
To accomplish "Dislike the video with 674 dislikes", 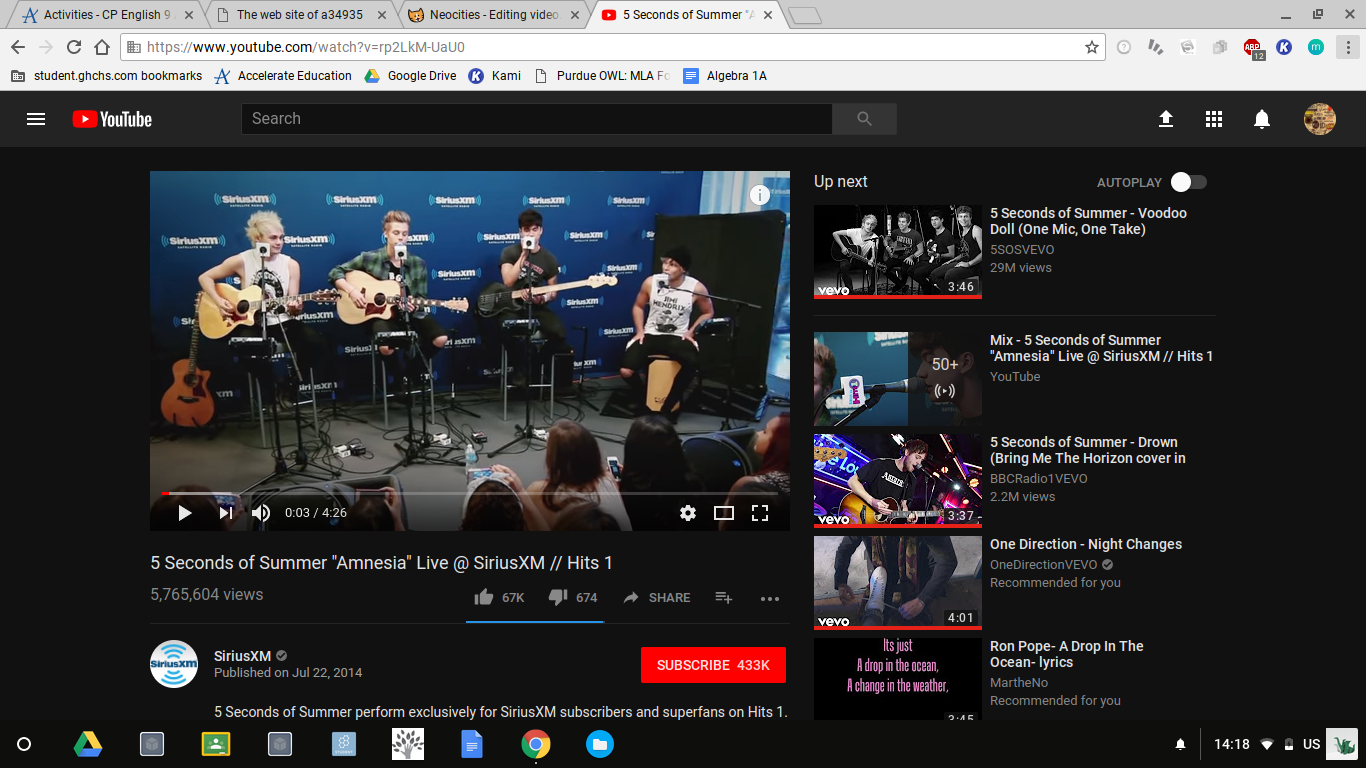I will (x=573, y=597).
